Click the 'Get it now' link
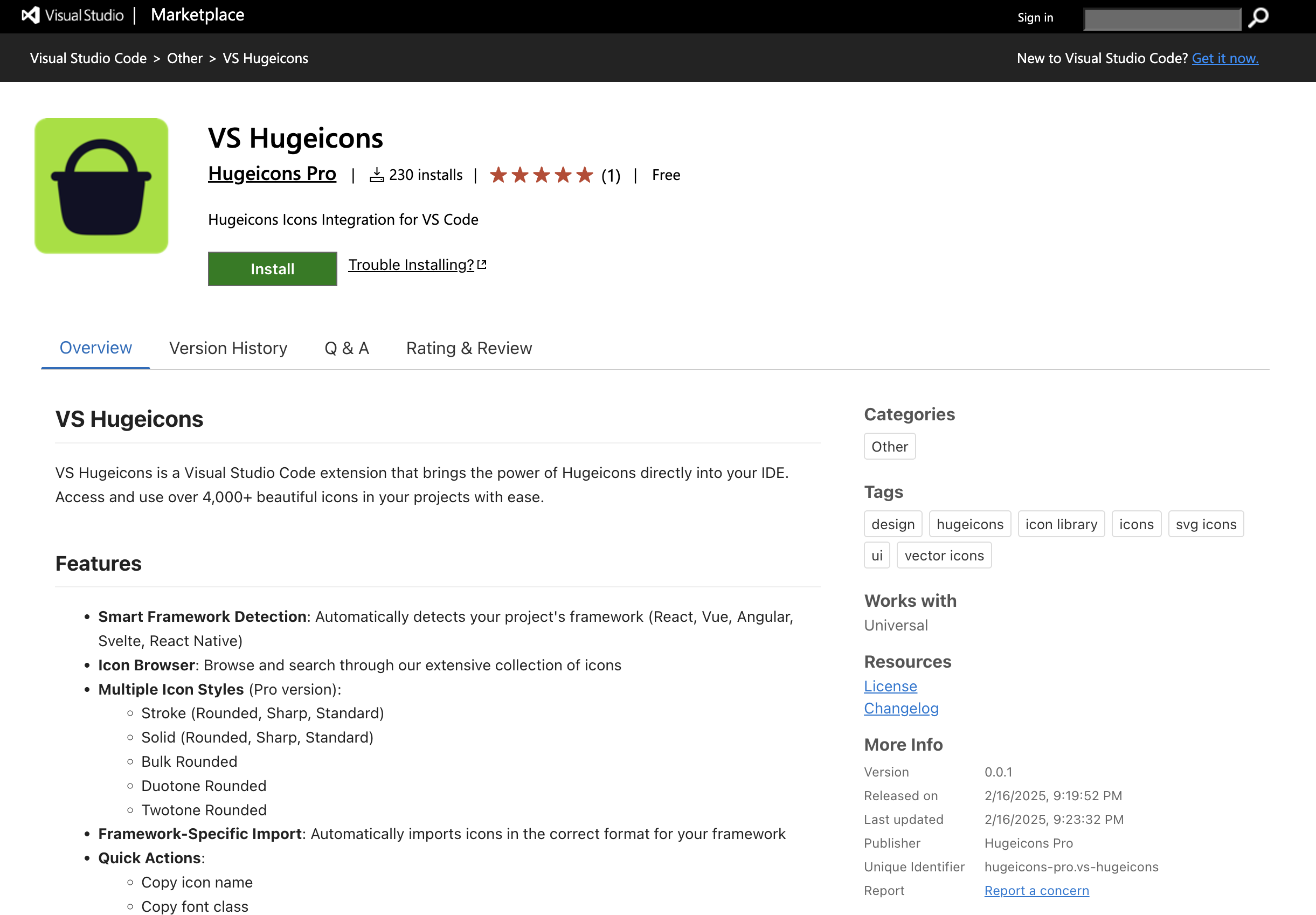The width and height of the screenshot is (1316, 915). click(1225, 59)
